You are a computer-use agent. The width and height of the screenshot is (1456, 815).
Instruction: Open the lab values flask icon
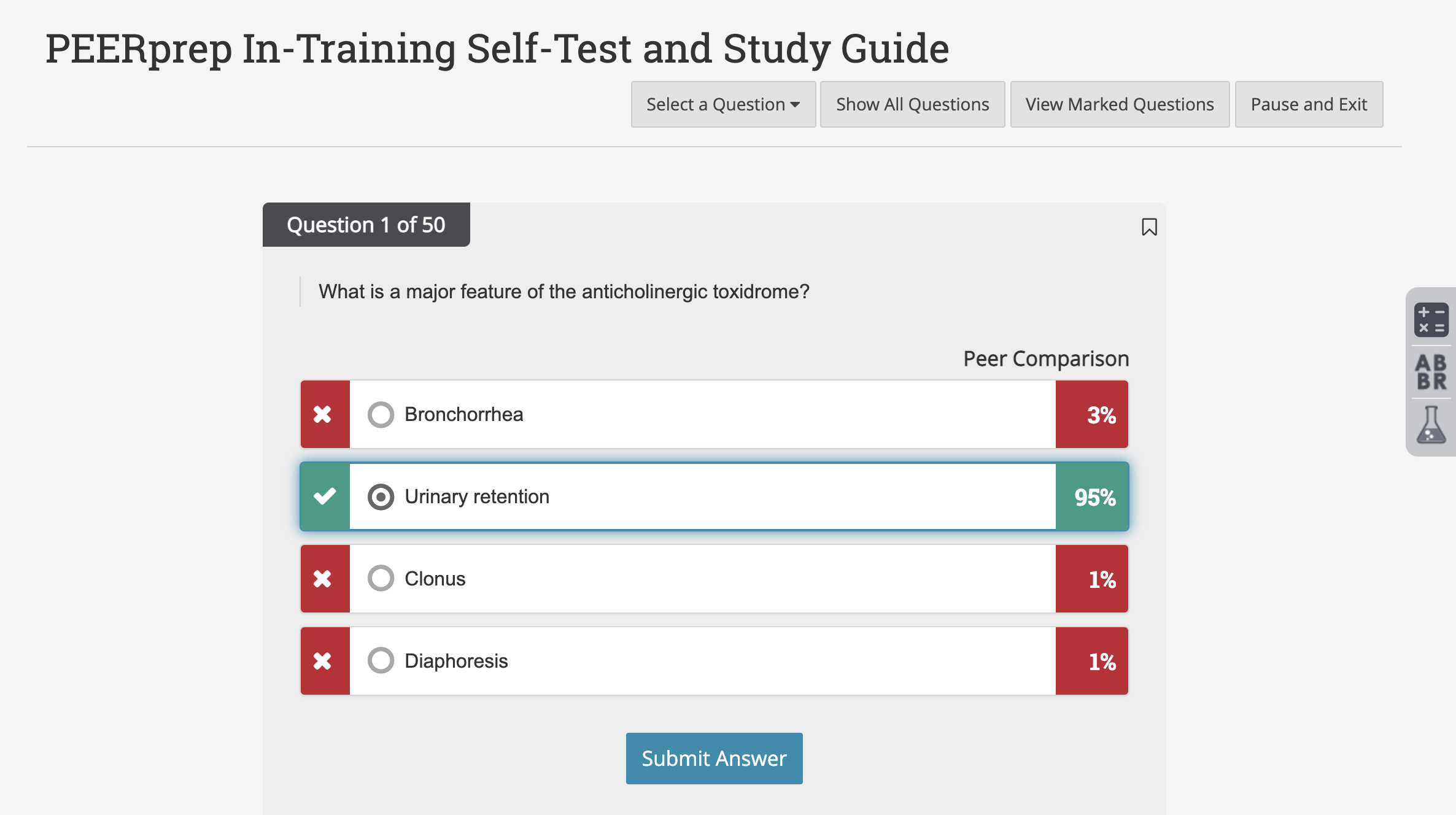(1431, 425)
